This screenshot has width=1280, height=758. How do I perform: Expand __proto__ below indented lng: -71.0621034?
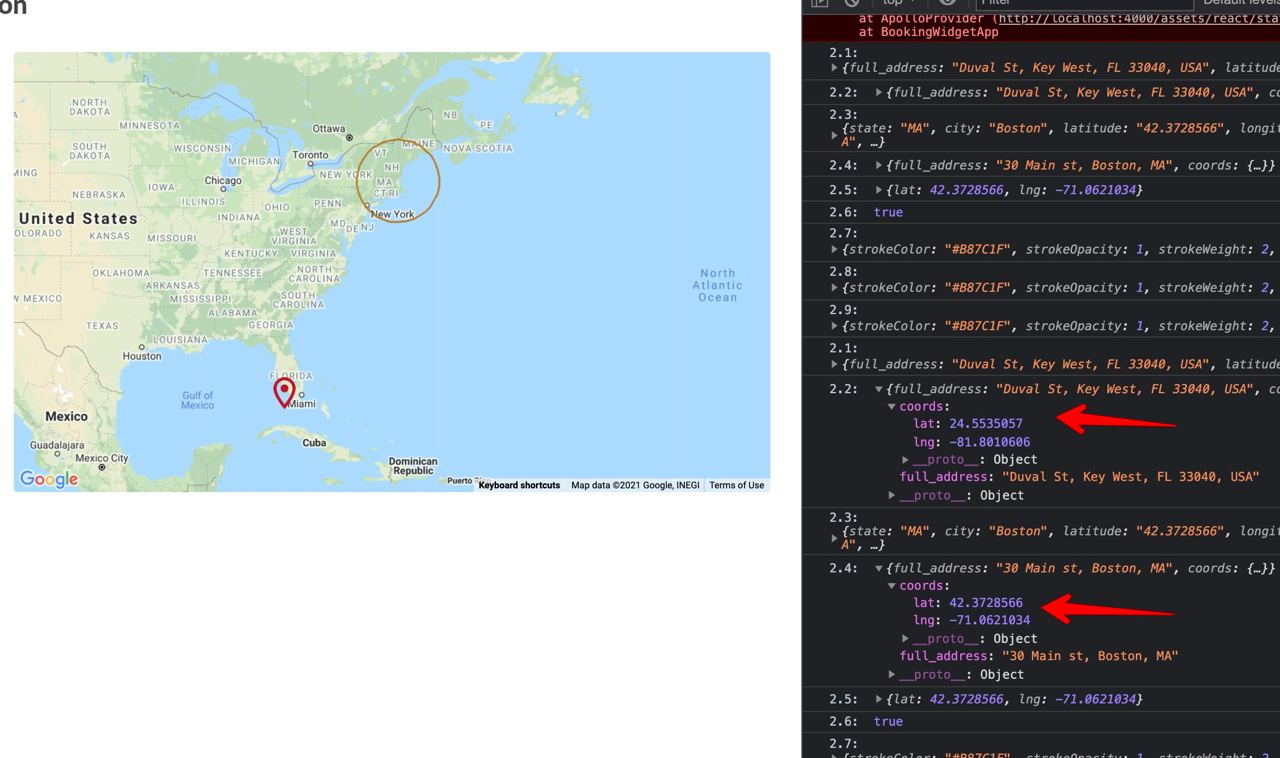click(906, 639)
